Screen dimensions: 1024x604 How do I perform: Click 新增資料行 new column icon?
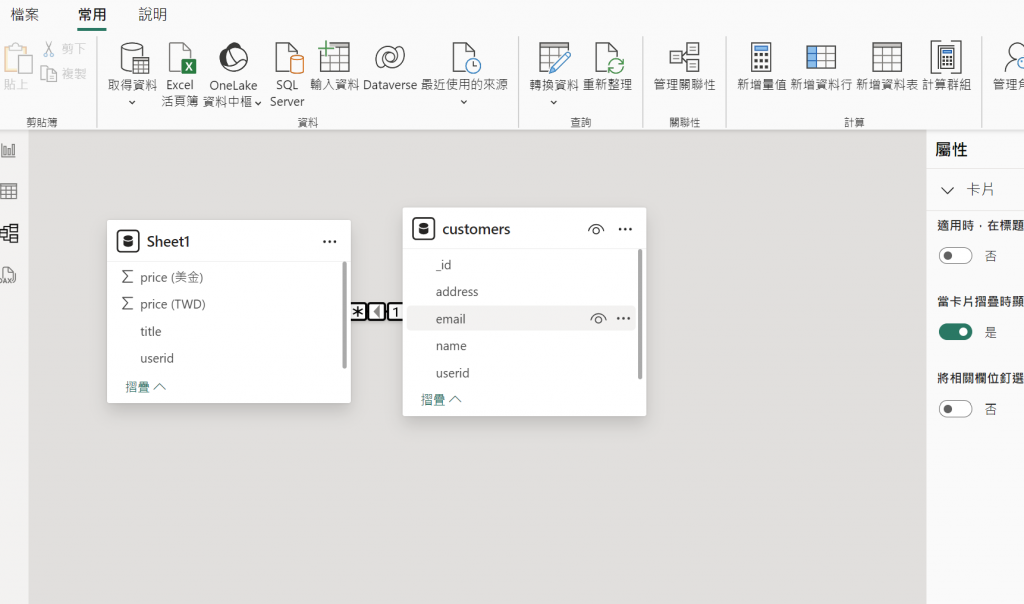[821, 57]
